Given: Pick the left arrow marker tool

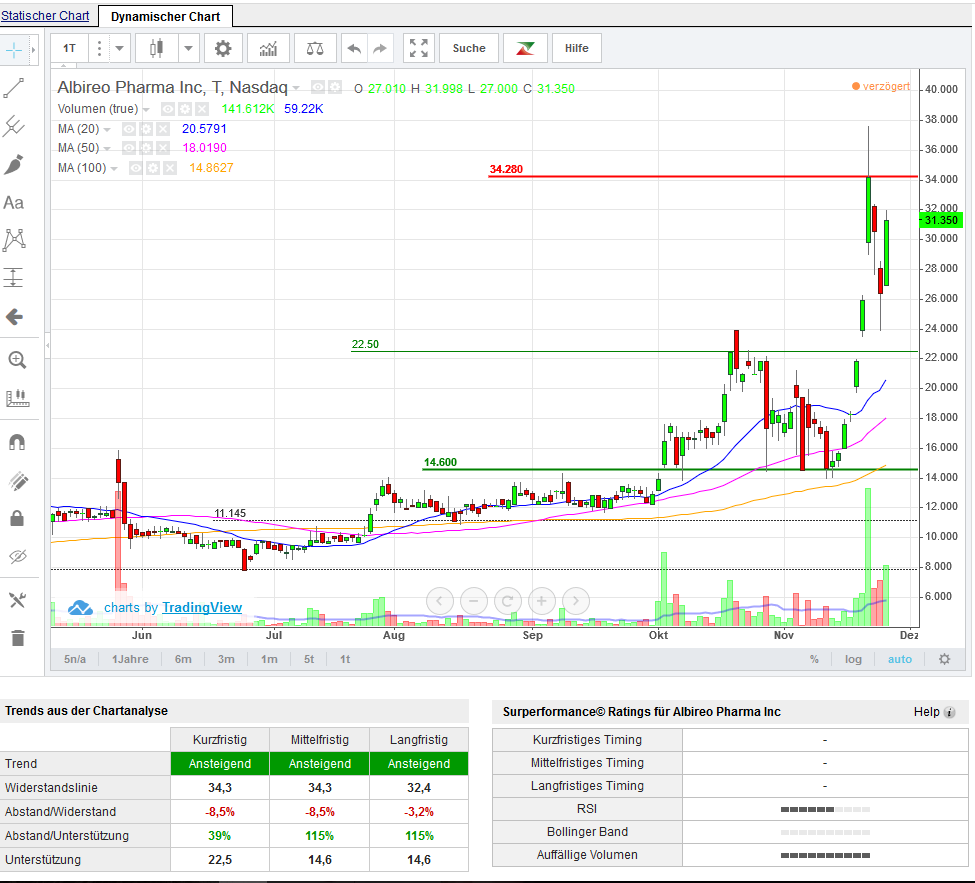Looking at the screenshot, I should (14, 317).
